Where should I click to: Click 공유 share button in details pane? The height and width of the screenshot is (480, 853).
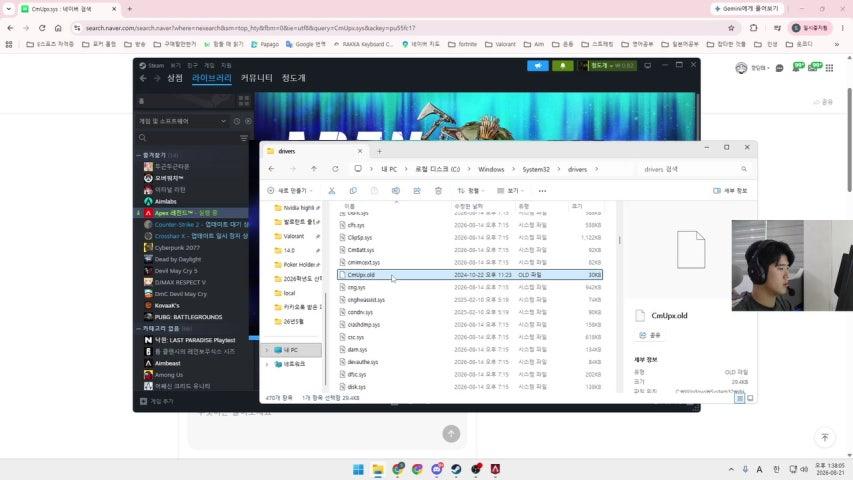tap(650, 335)
